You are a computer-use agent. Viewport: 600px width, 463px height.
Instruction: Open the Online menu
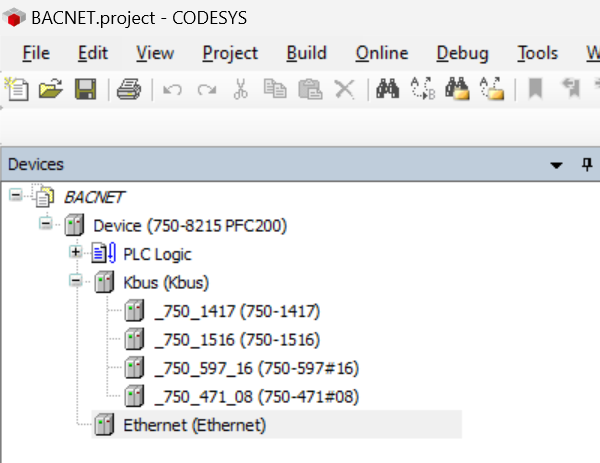coord(382,53)
